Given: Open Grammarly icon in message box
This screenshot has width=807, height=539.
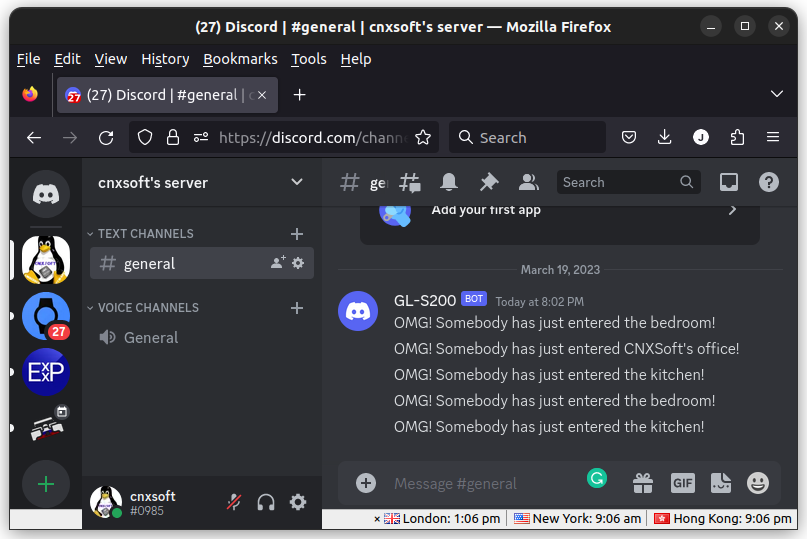Looking at the screenshot, I should click(597, 478).
